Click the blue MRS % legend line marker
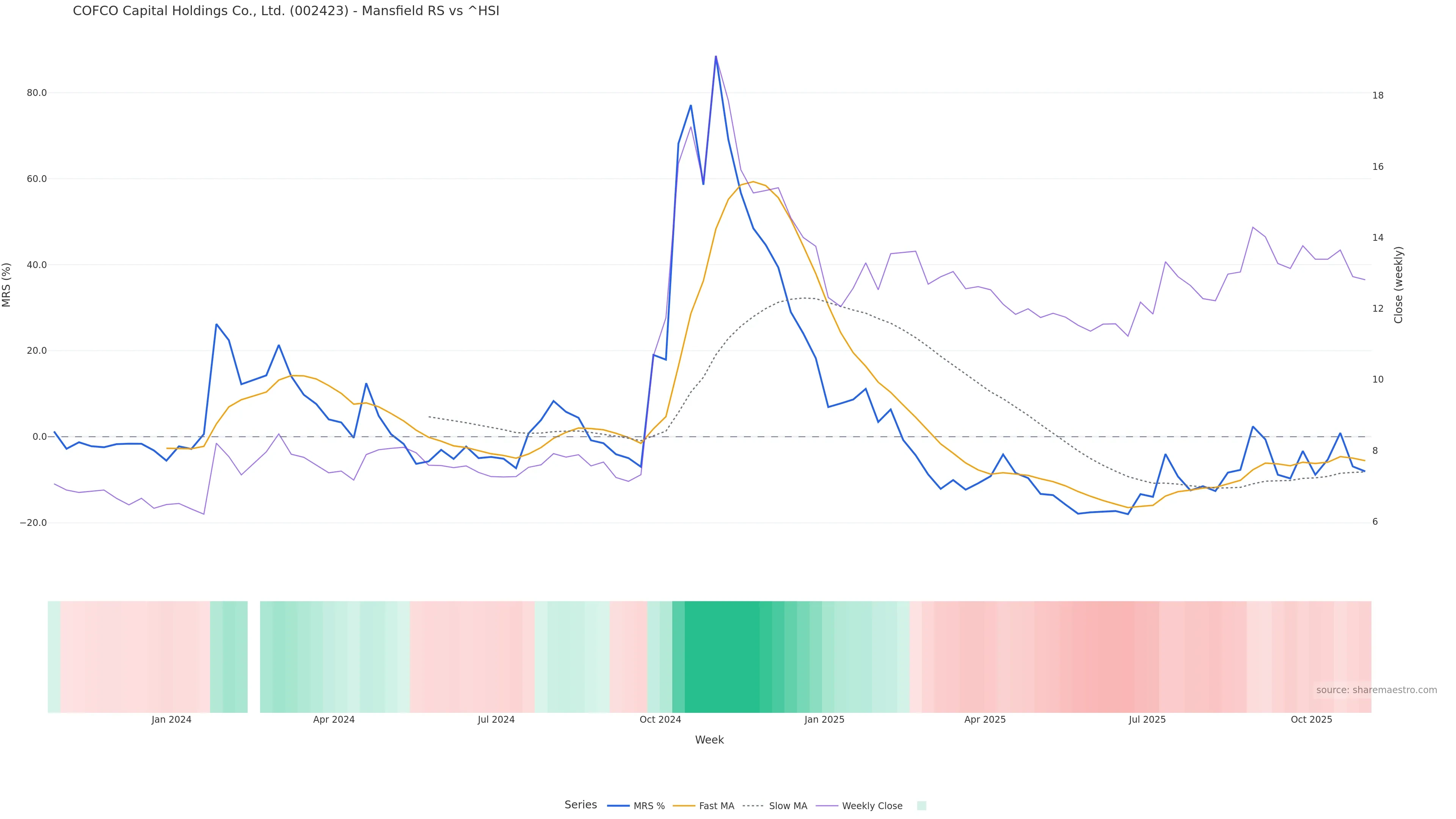Screen dimensions: 1456x819 tap(618, 806)
